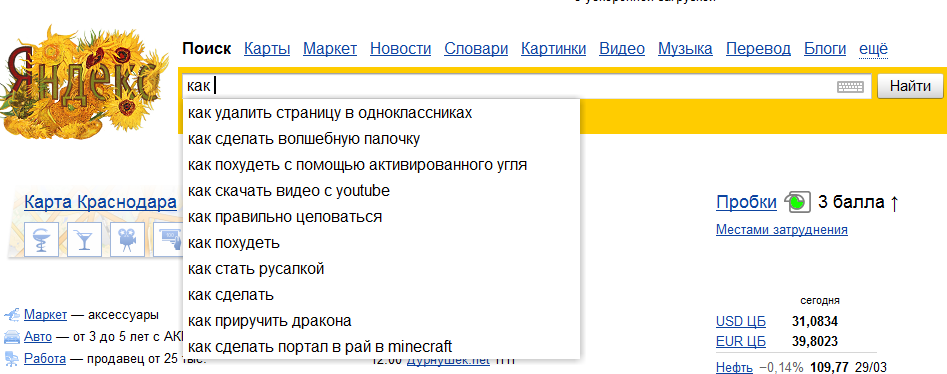
Task: Click the icon beside Маркет аксессуары
Action: 11,315
